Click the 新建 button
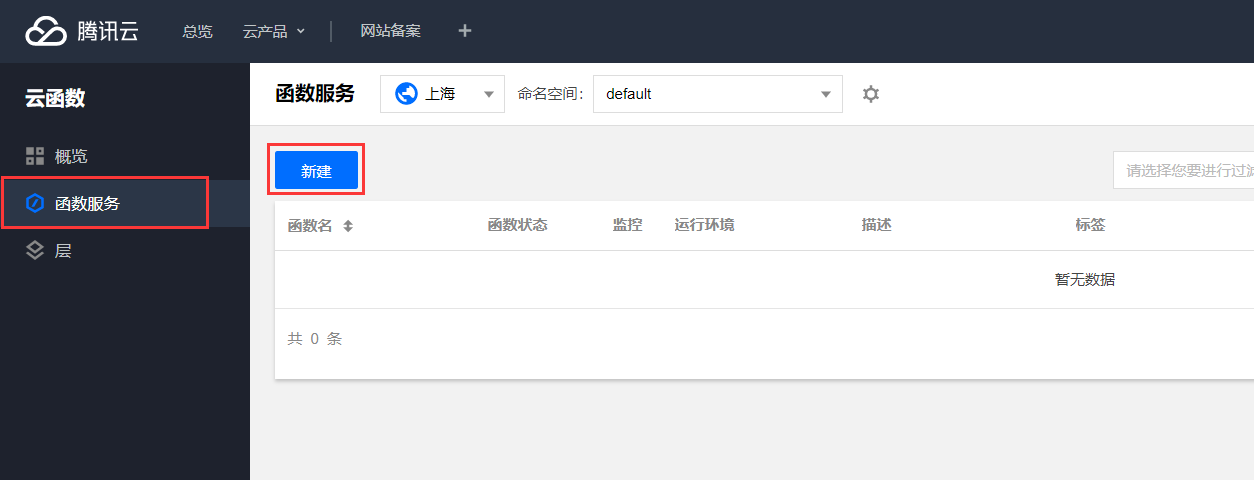1254x480 pixels. [316, 171]
